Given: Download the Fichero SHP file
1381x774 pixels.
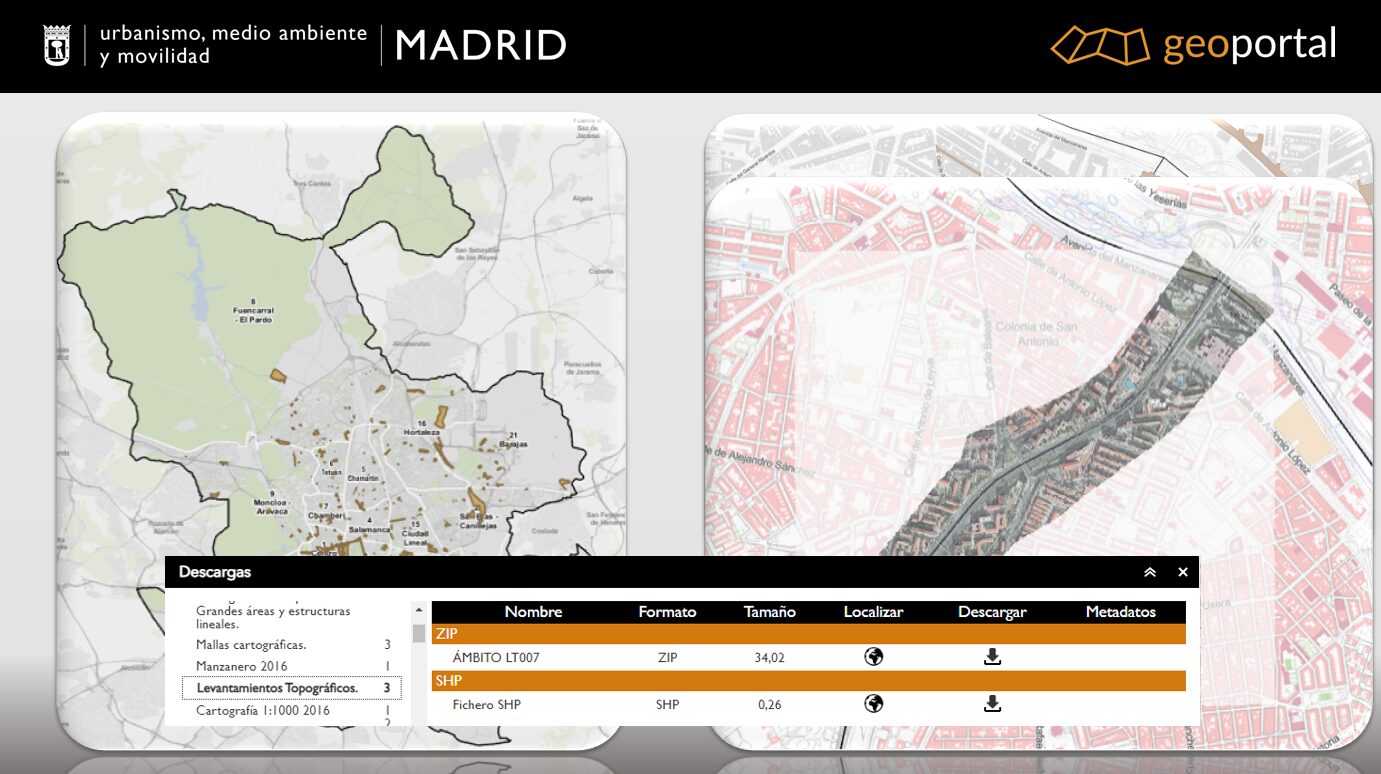Looking at the screenshot, I should pos(992,704).
